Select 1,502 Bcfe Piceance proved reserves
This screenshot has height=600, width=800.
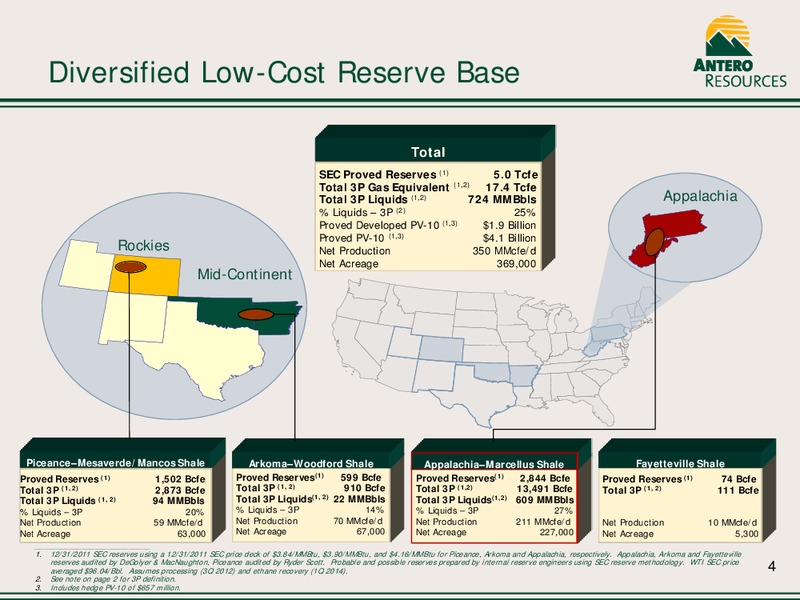click(180, 479)
